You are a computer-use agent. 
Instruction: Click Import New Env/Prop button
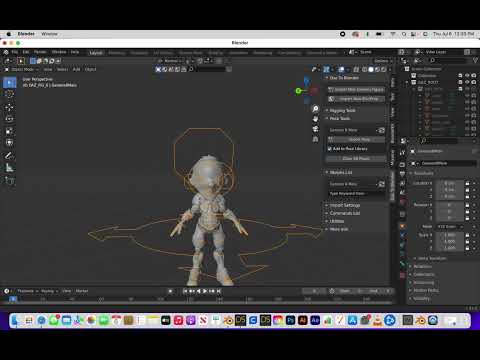click(x=356, y=99)
